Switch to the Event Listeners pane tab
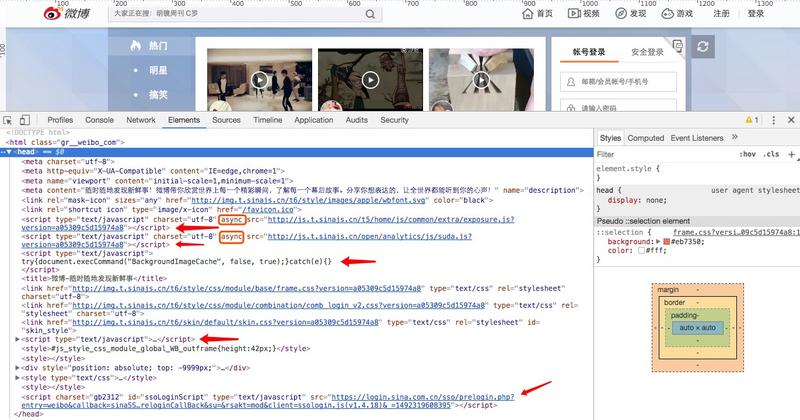800x420 pixels. [x=697, y=138]
